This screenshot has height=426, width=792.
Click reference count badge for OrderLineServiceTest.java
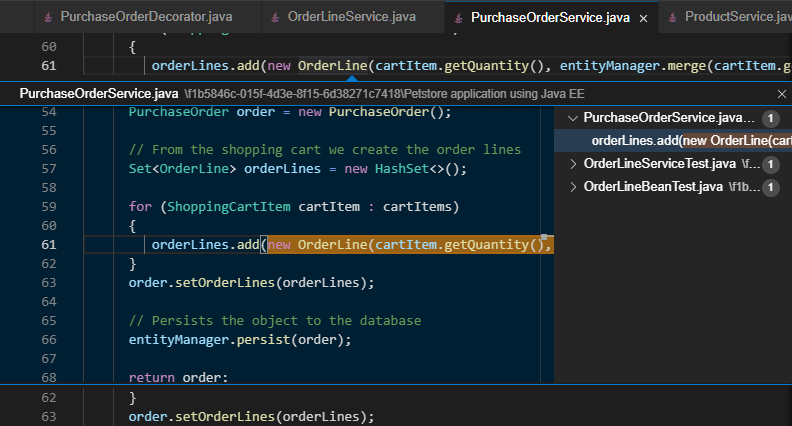click(x=770, y=164)
